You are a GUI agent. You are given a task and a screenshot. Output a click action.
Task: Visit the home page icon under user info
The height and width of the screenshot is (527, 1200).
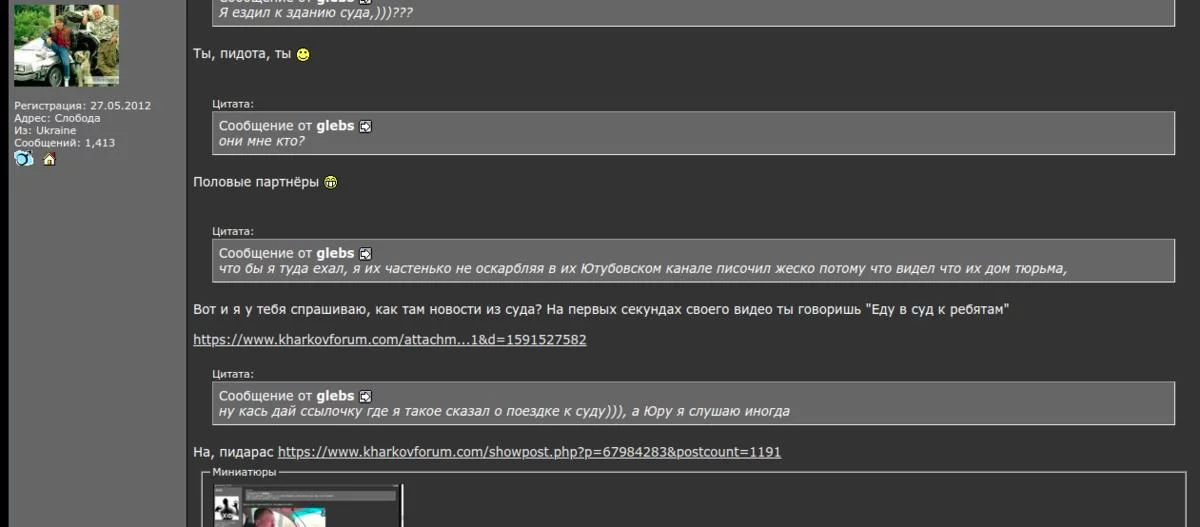click(49, 159)
